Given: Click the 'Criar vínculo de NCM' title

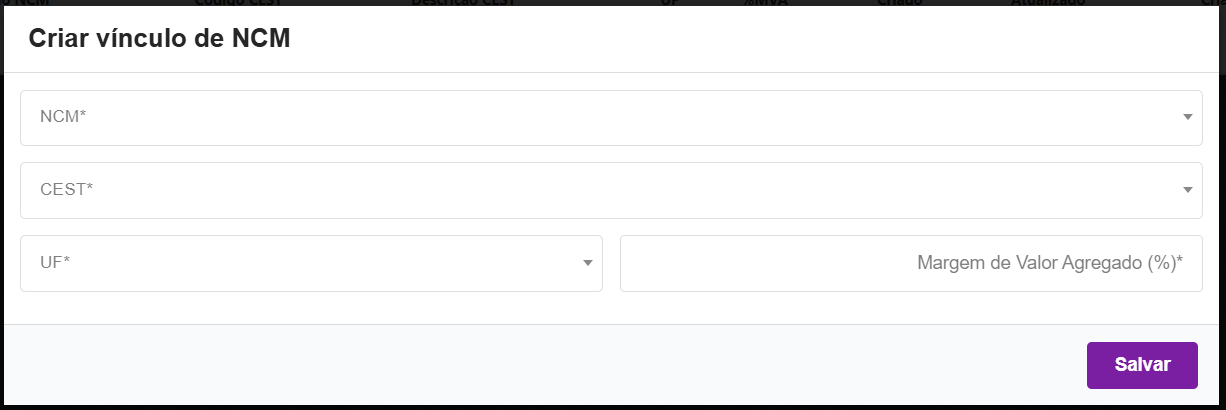Looking at the screenshot, I should (159, 39).
